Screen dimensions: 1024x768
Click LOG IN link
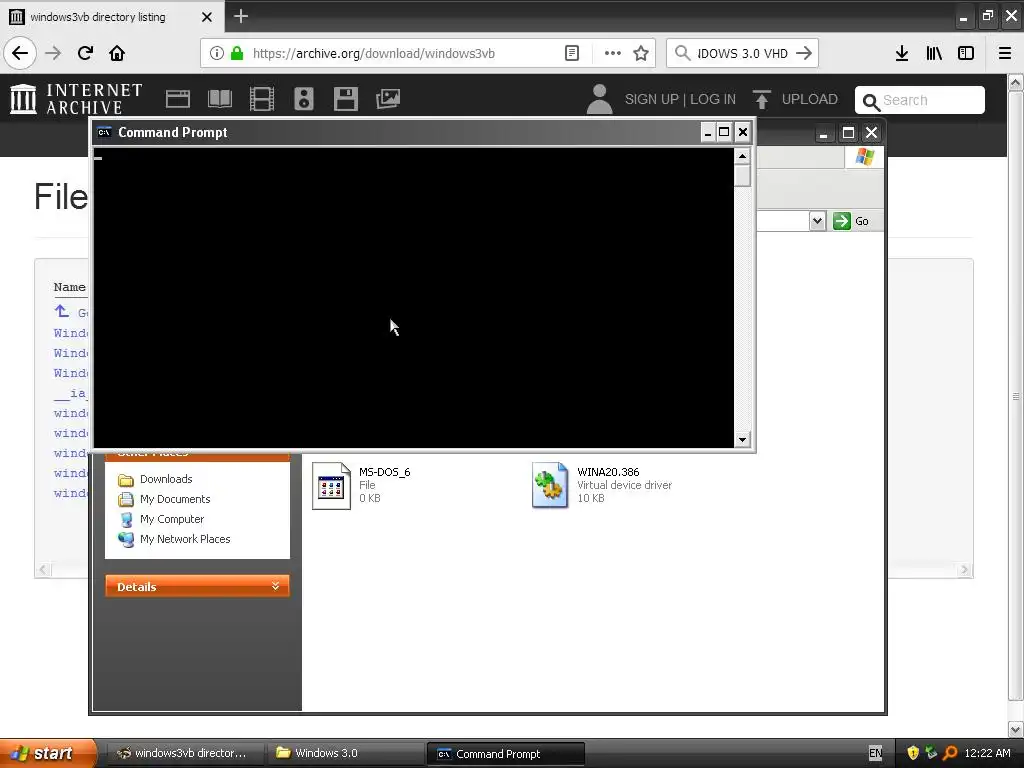tap(713, 99)
